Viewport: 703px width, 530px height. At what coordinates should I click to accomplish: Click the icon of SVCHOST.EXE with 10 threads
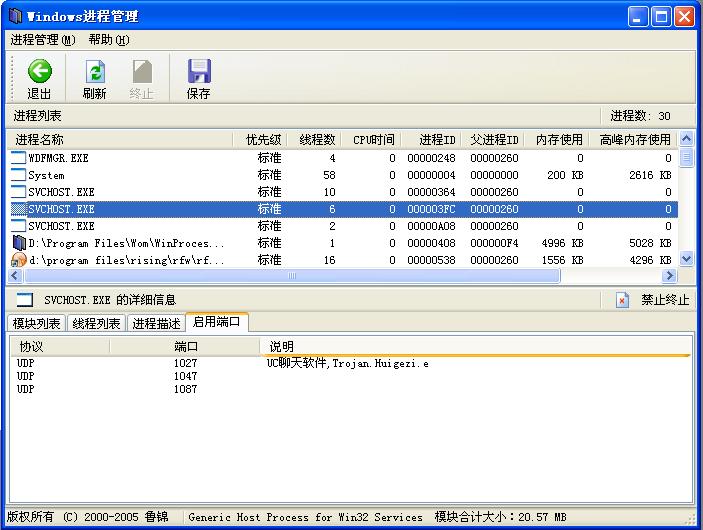18,192
